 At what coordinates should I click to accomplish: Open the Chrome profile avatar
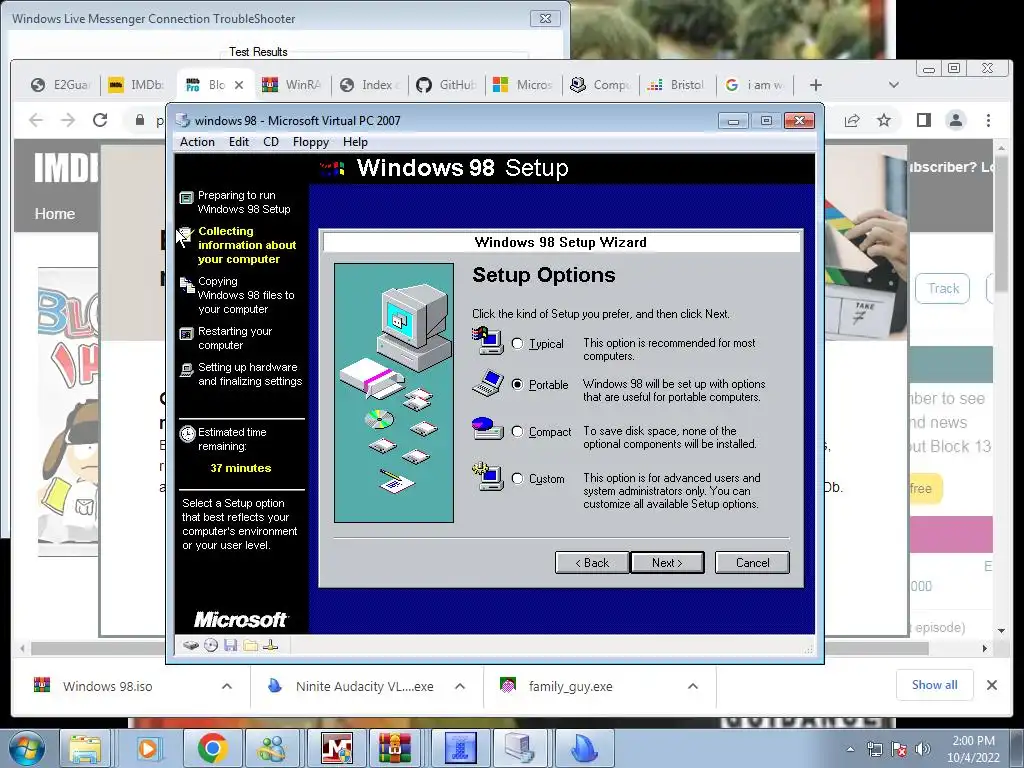point(955,120)
